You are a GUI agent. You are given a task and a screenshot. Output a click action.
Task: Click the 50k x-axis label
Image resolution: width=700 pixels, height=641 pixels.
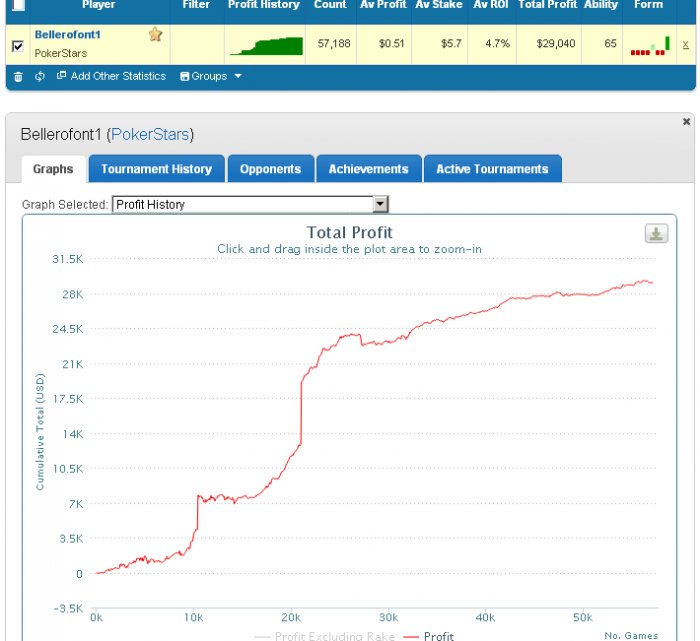pyautogui.click(x=583, y=618)
